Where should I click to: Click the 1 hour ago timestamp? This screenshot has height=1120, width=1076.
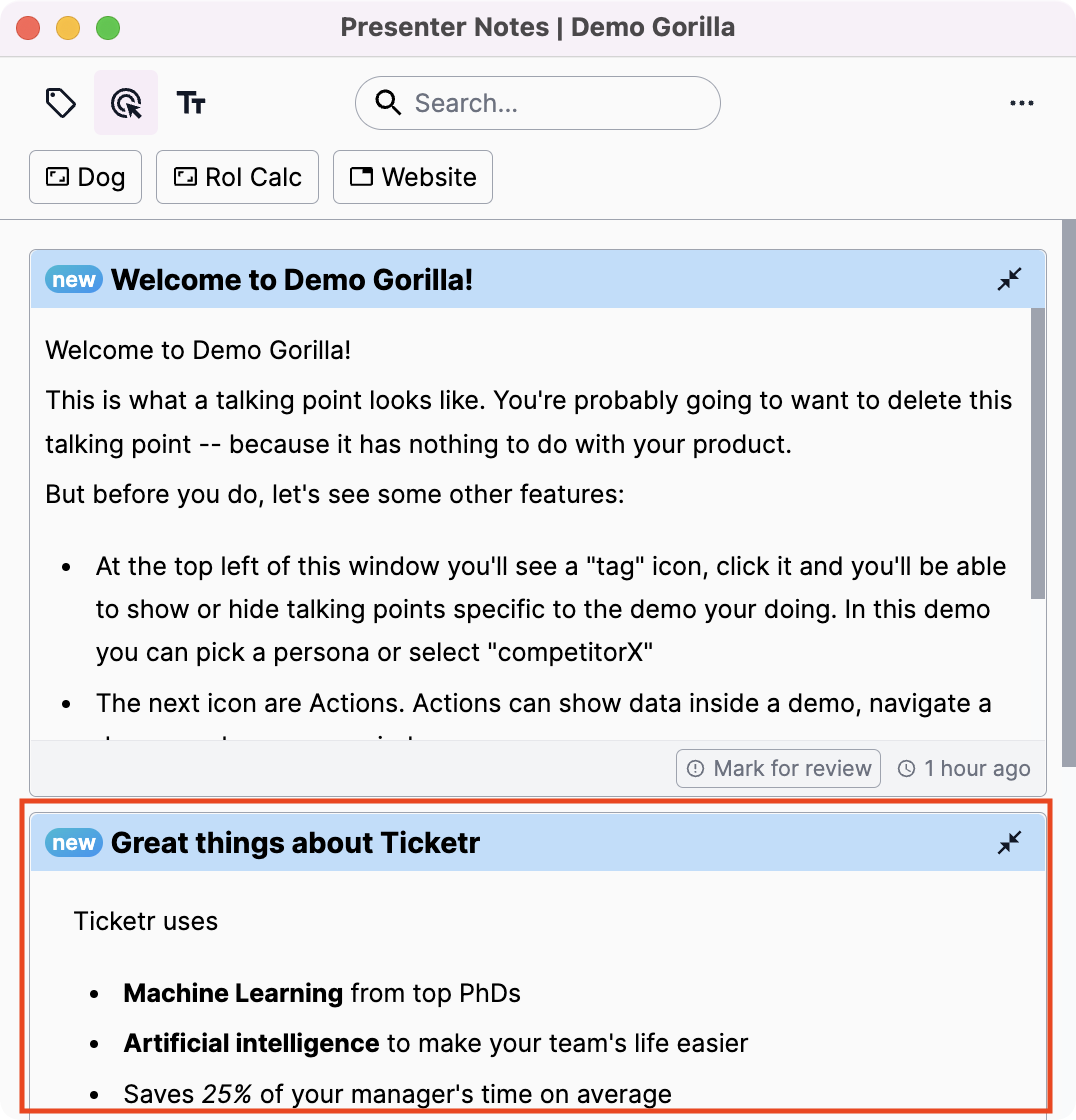pos(964,768)
